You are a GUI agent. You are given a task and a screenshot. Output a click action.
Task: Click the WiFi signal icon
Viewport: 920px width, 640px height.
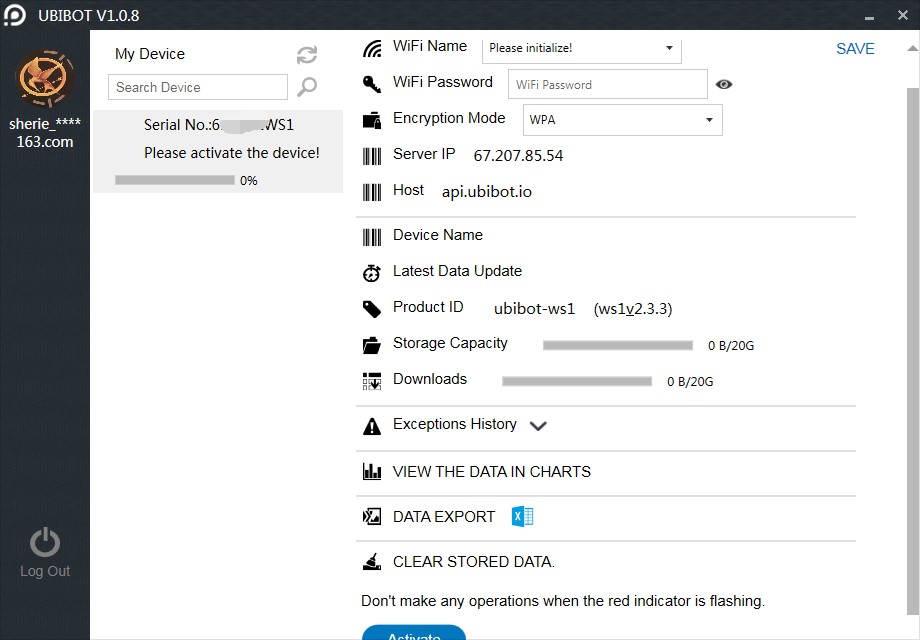click(x=372, y=48)
